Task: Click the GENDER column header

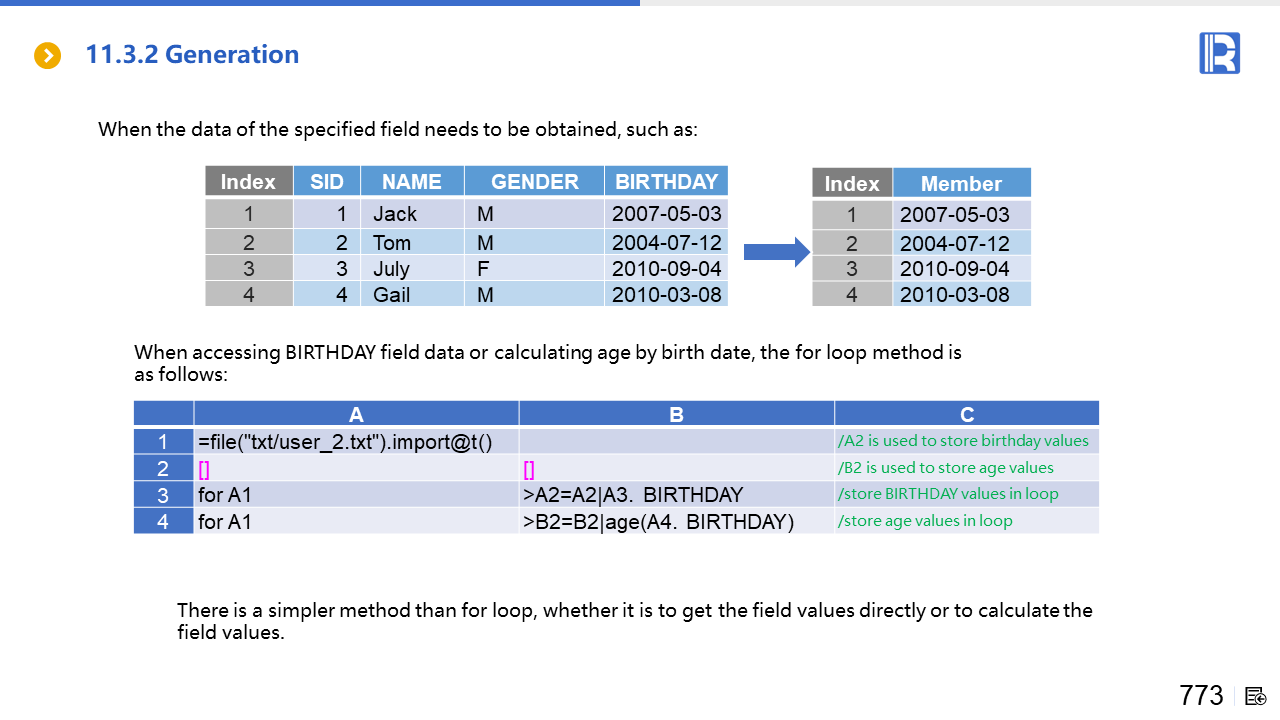Action: click(x=534, y=181)
